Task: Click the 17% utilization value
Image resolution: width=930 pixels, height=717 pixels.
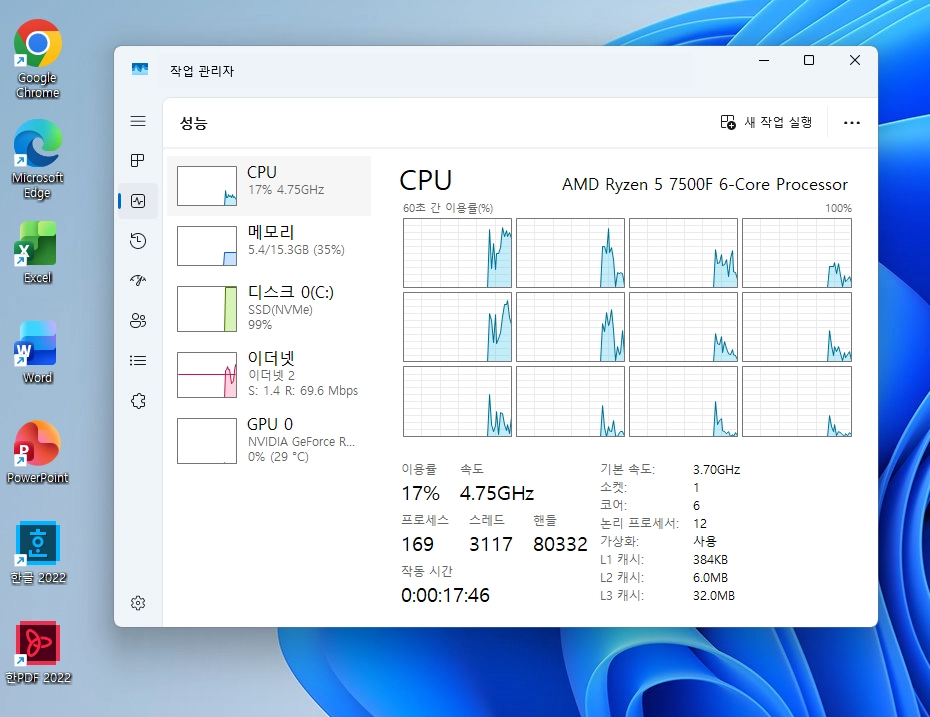Action: coord(421,493)
